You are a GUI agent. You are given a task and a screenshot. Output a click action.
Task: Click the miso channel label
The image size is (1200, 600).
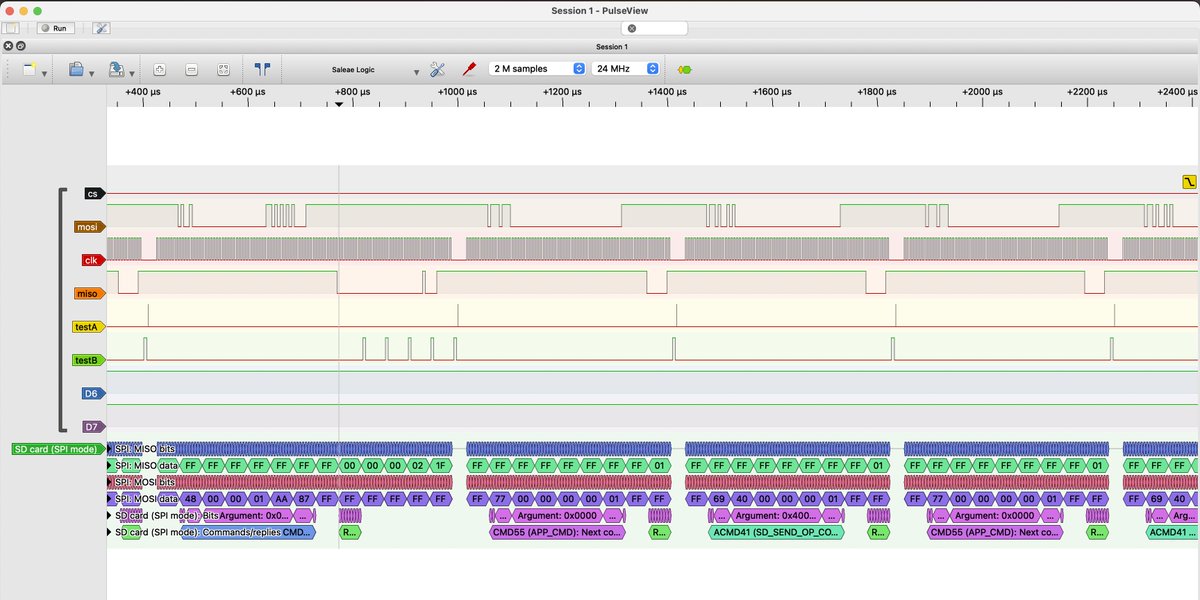(90, 293)
